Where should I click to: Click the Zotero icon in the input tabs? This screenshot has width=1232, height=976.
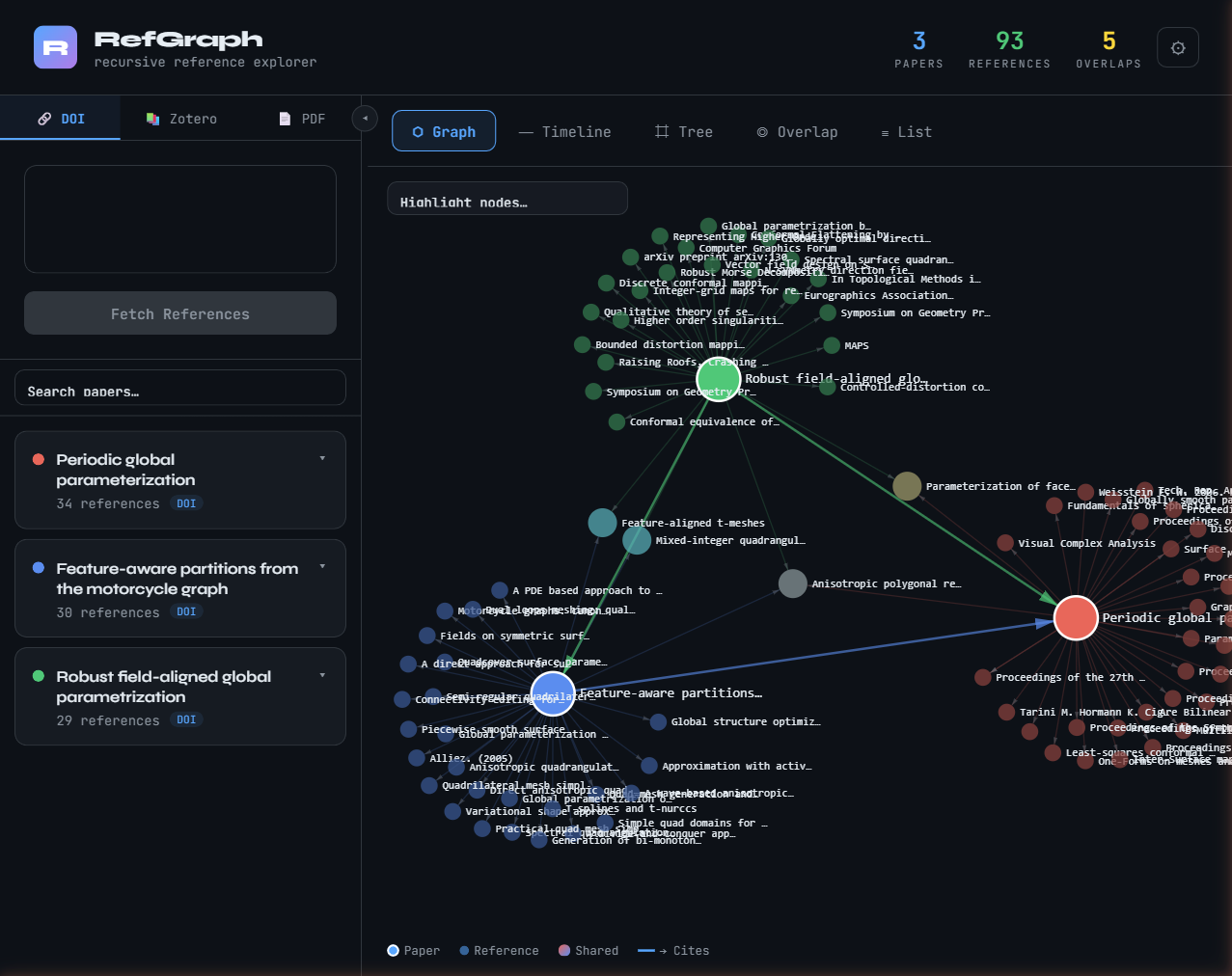(151, 117)
